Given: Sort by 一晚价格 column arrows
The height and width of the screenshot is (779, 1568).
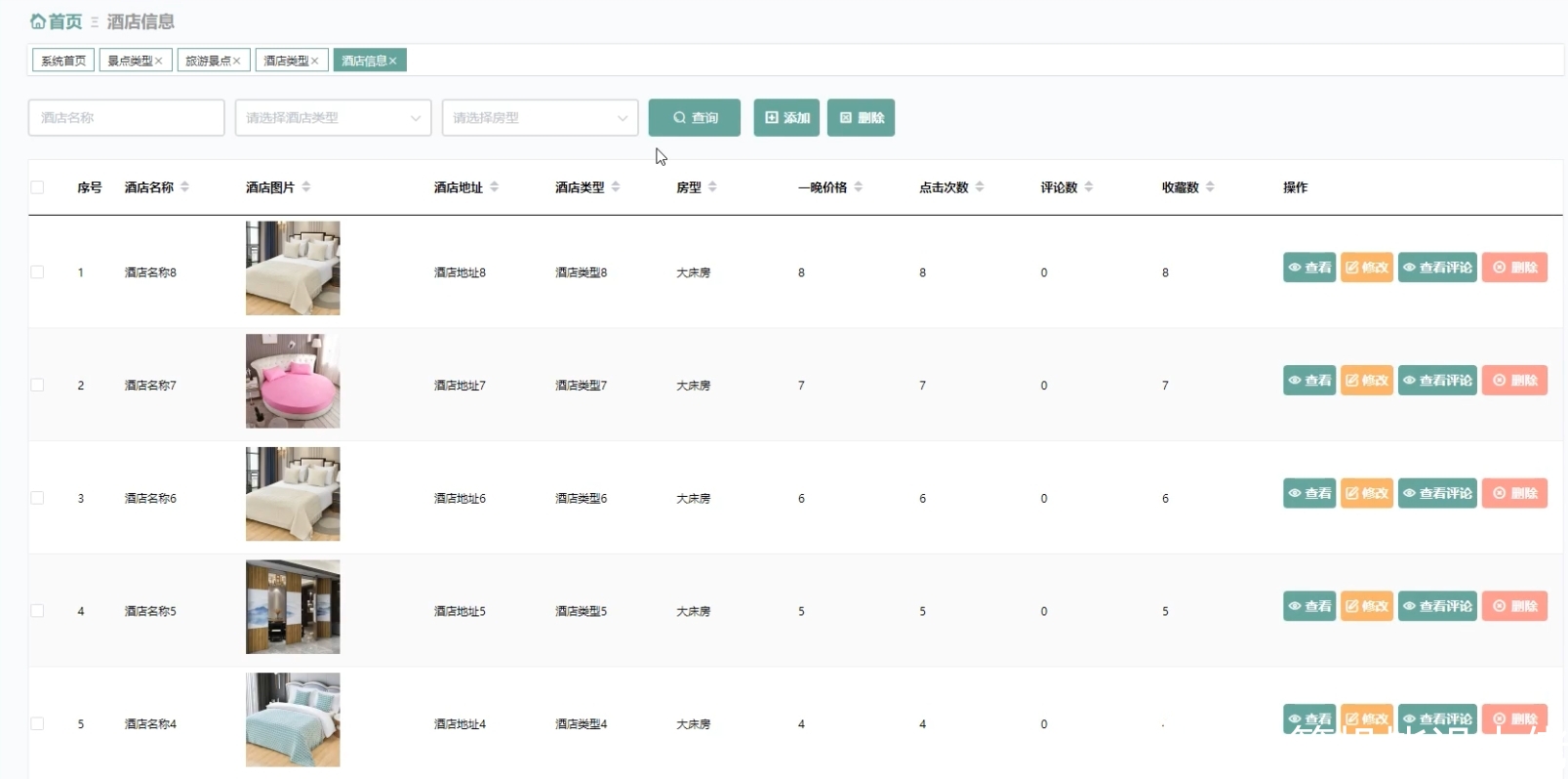Looking at the screenshot, I should pos(858,186).
